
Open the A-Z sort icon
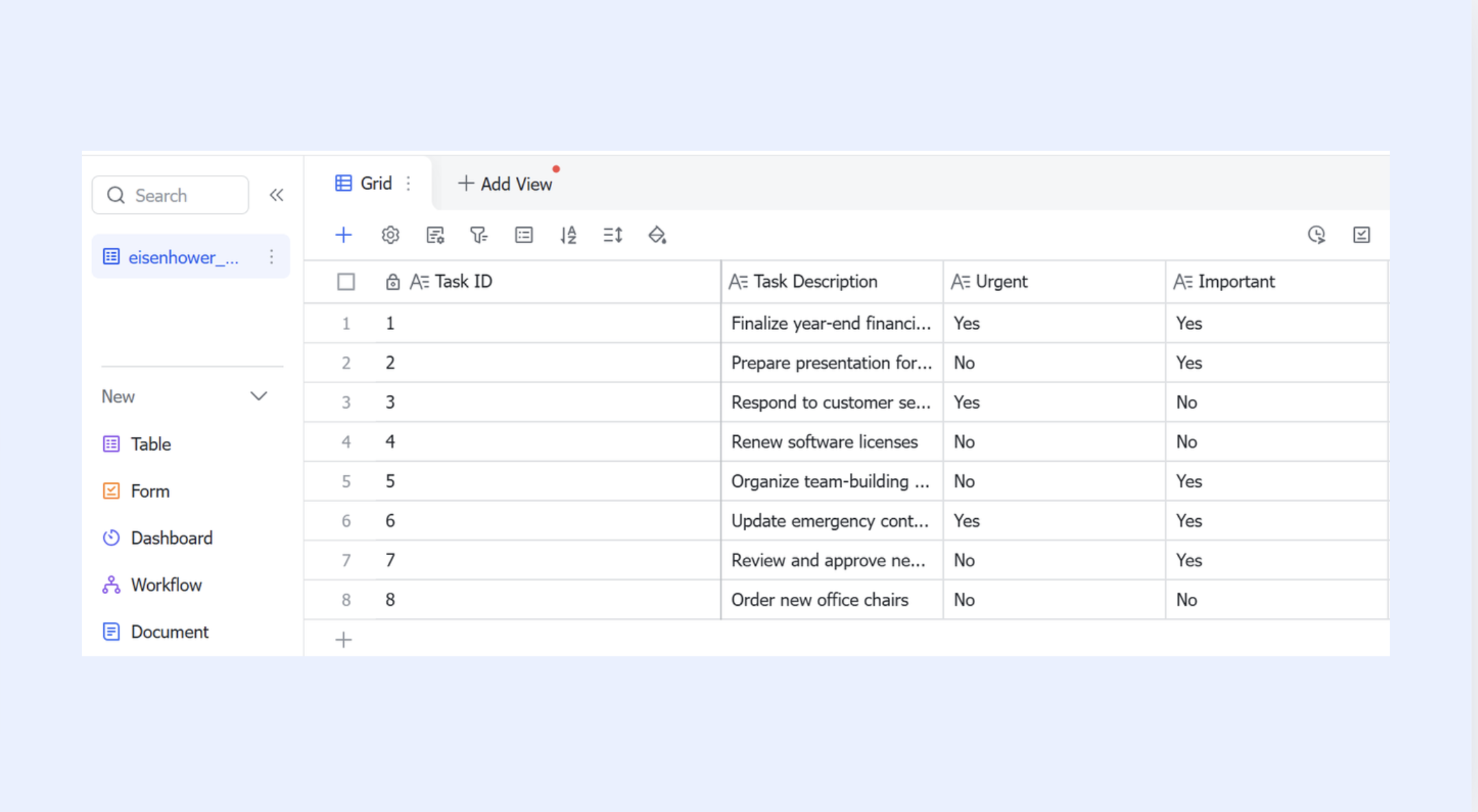[x=568, y=235]
